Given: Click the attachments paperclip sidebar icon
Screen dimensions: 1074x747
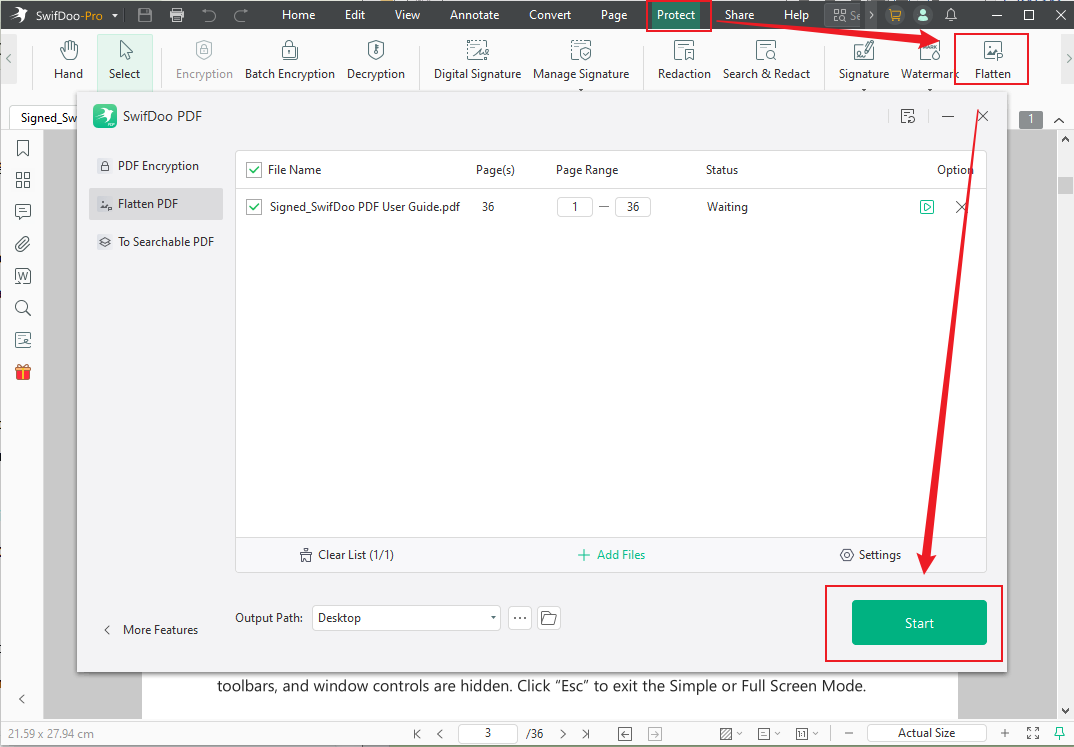Looking at the screenshot, I should point(23,244).
